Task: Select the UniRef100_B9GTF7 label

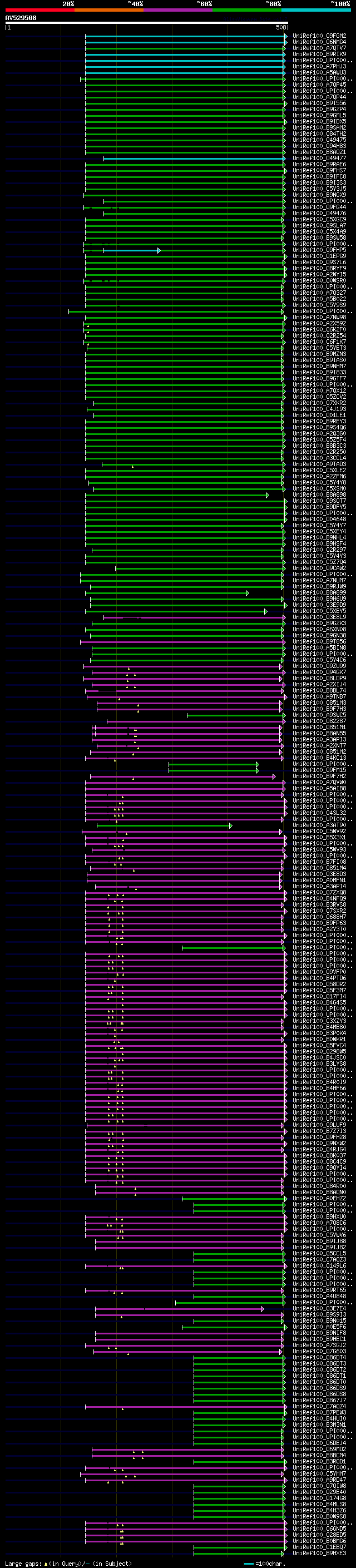Action: pyautogui.click(x=319, y=379)
